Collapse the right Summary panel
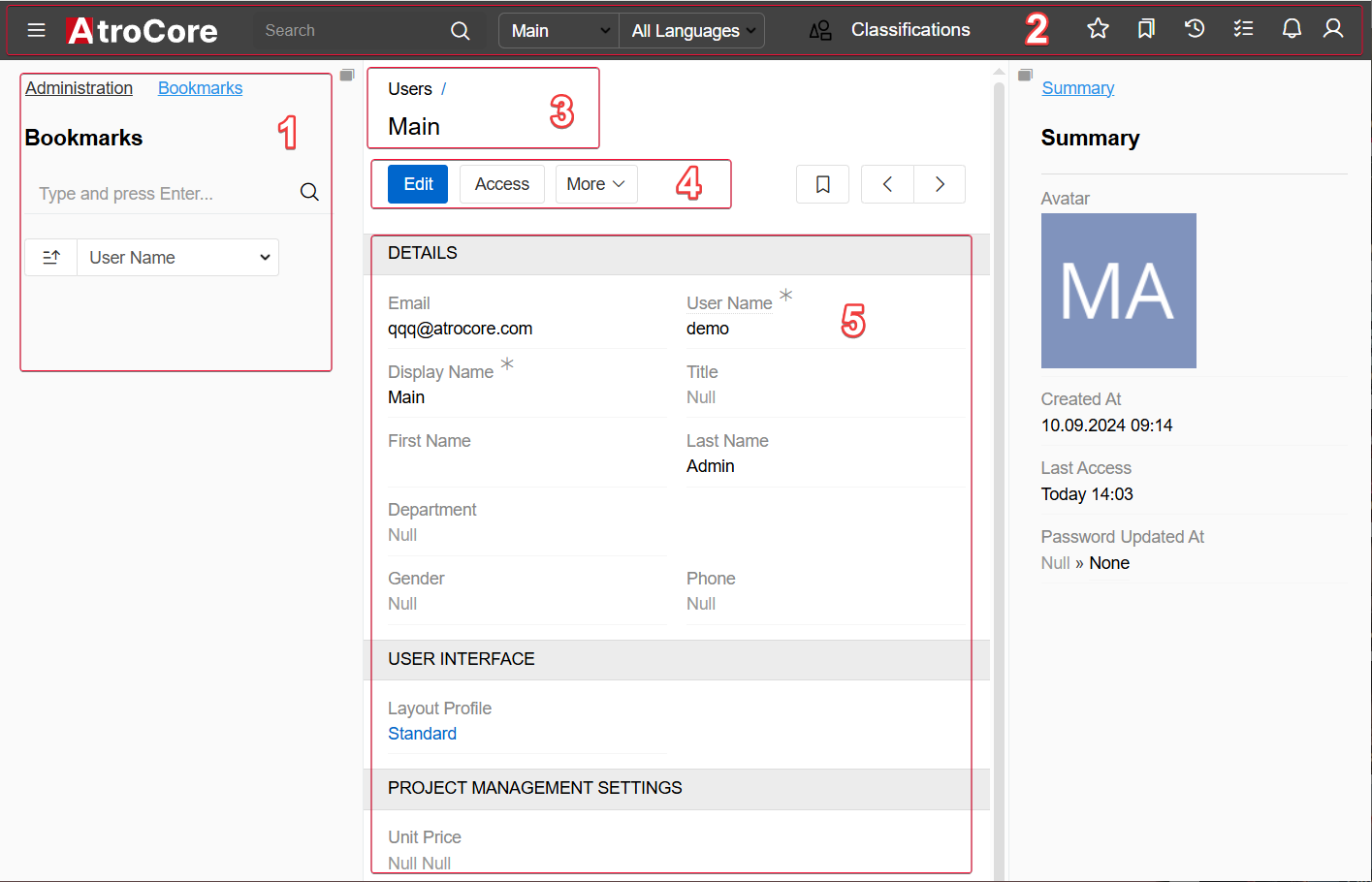Viewport: 1372px width, 882px height. pos(1025,75)
